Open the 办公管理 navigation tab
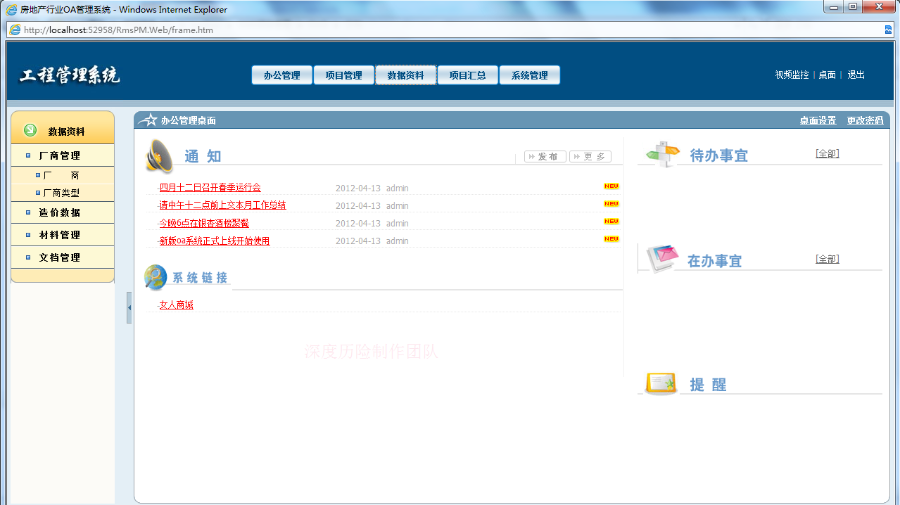900x505 pixels. (x=282, y=75)
